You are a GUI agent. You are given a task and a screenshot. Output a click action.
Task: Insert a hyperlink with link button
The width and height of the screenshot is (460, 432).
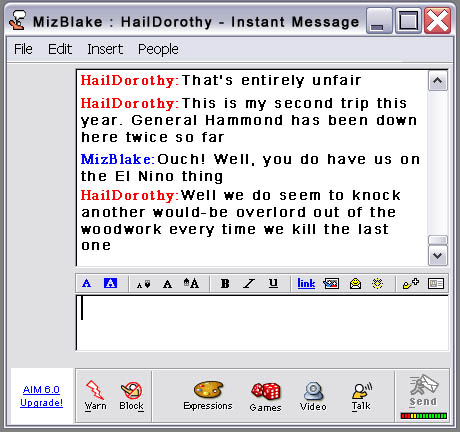pos(306,283)
